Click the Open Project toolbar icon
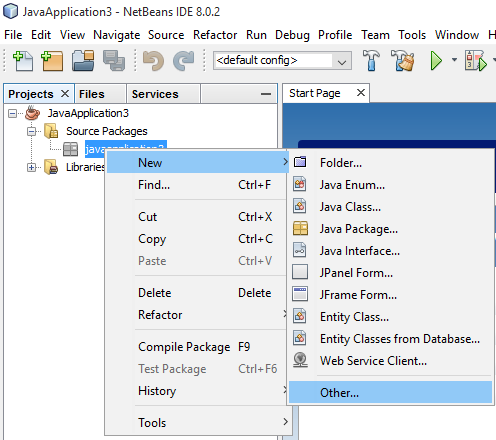 pyautogui.click(x=83, y=60)
